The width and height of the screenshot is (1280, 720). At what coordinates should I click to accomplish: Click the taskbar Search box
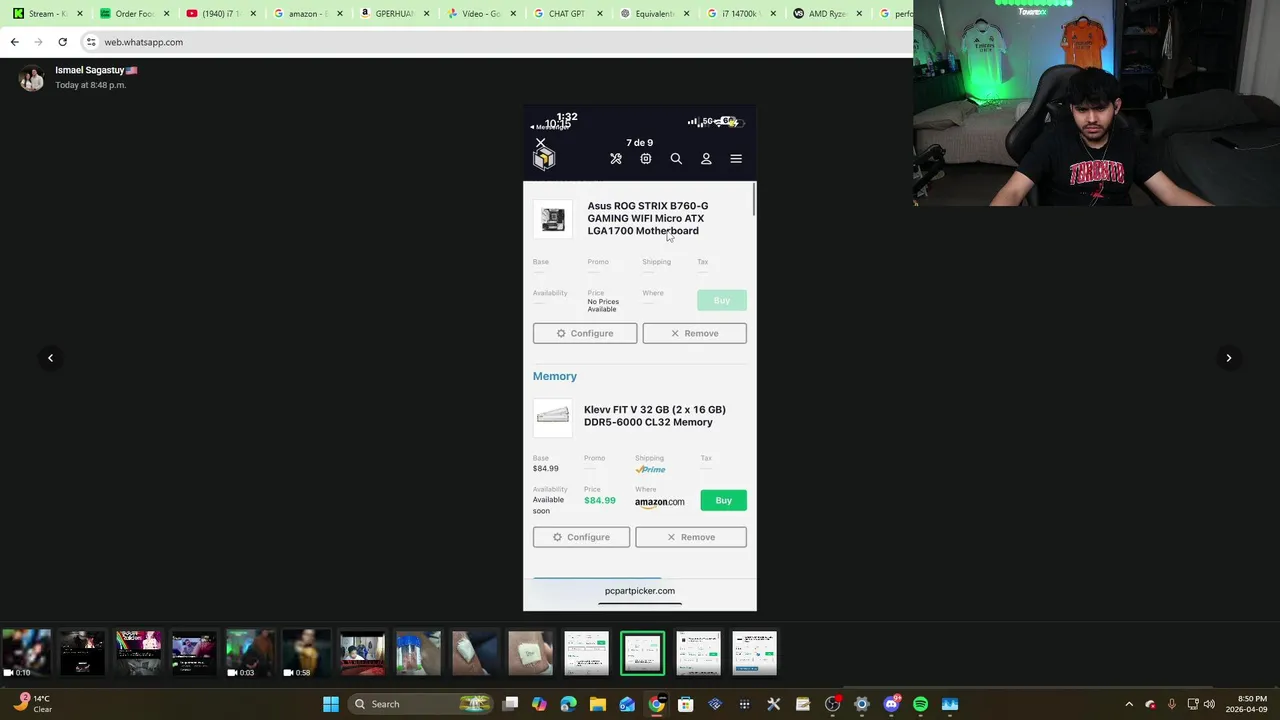coord(421,704)
